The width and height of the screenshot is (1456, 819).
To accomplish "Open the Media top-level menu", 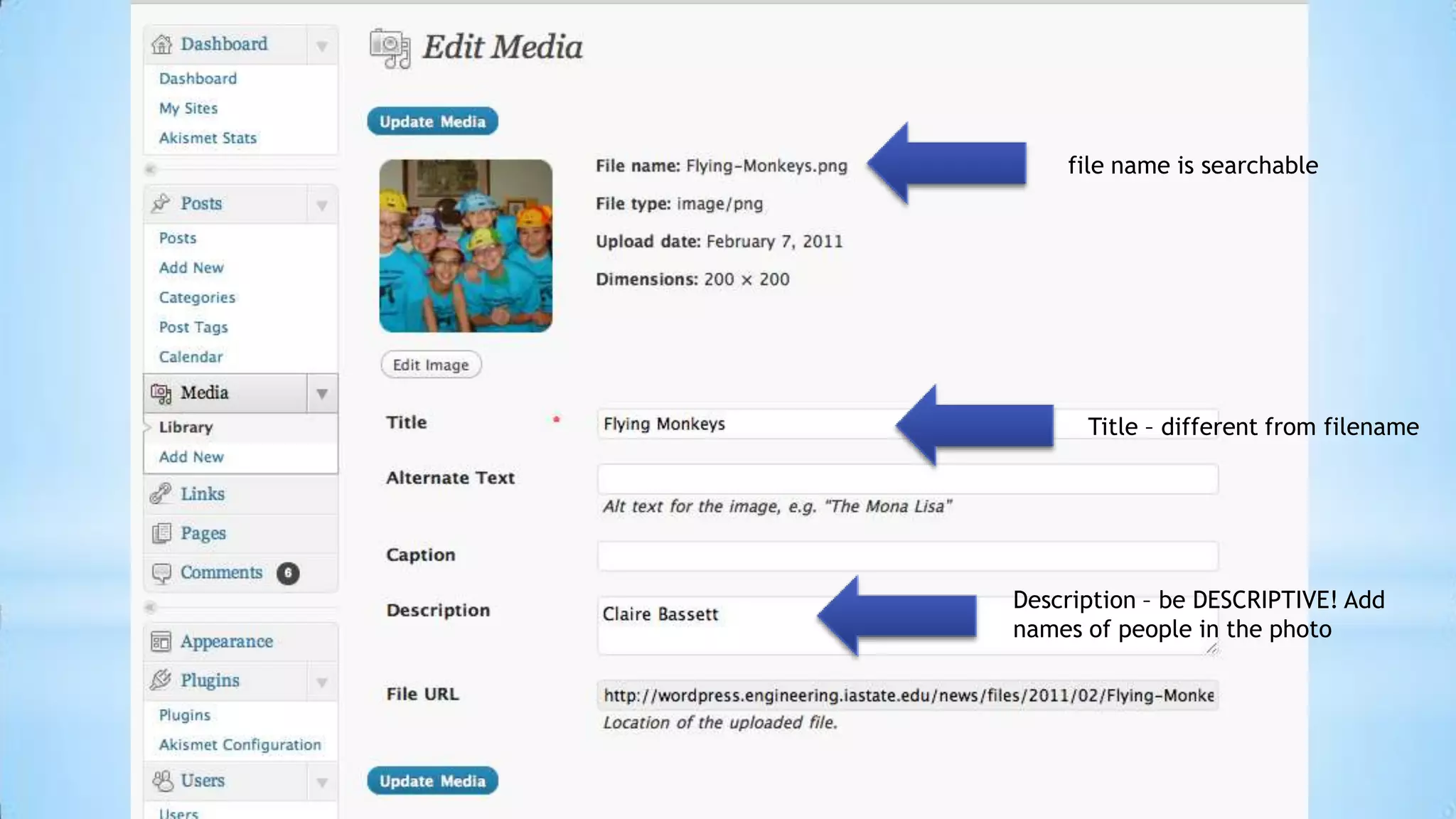I will click(205, 392).
